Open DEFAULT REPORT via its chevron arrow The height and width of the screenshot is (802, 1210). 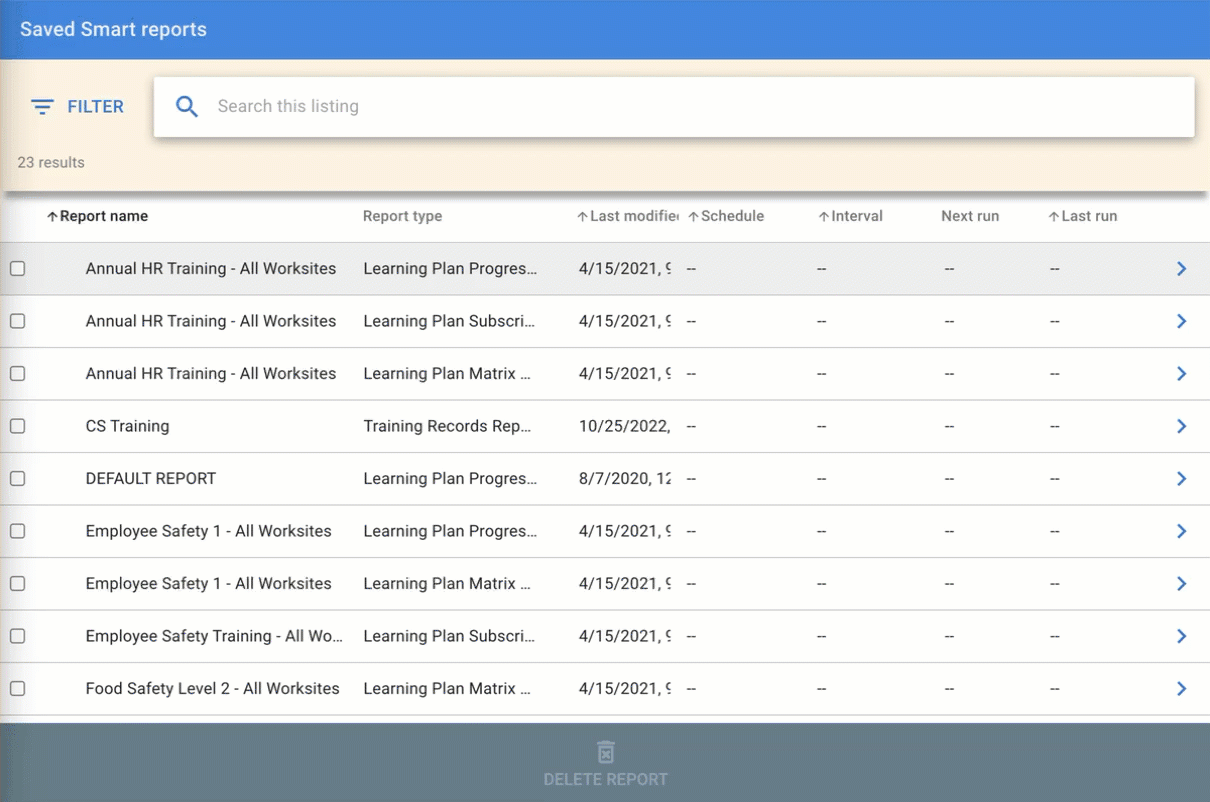tap(1181, 478)
